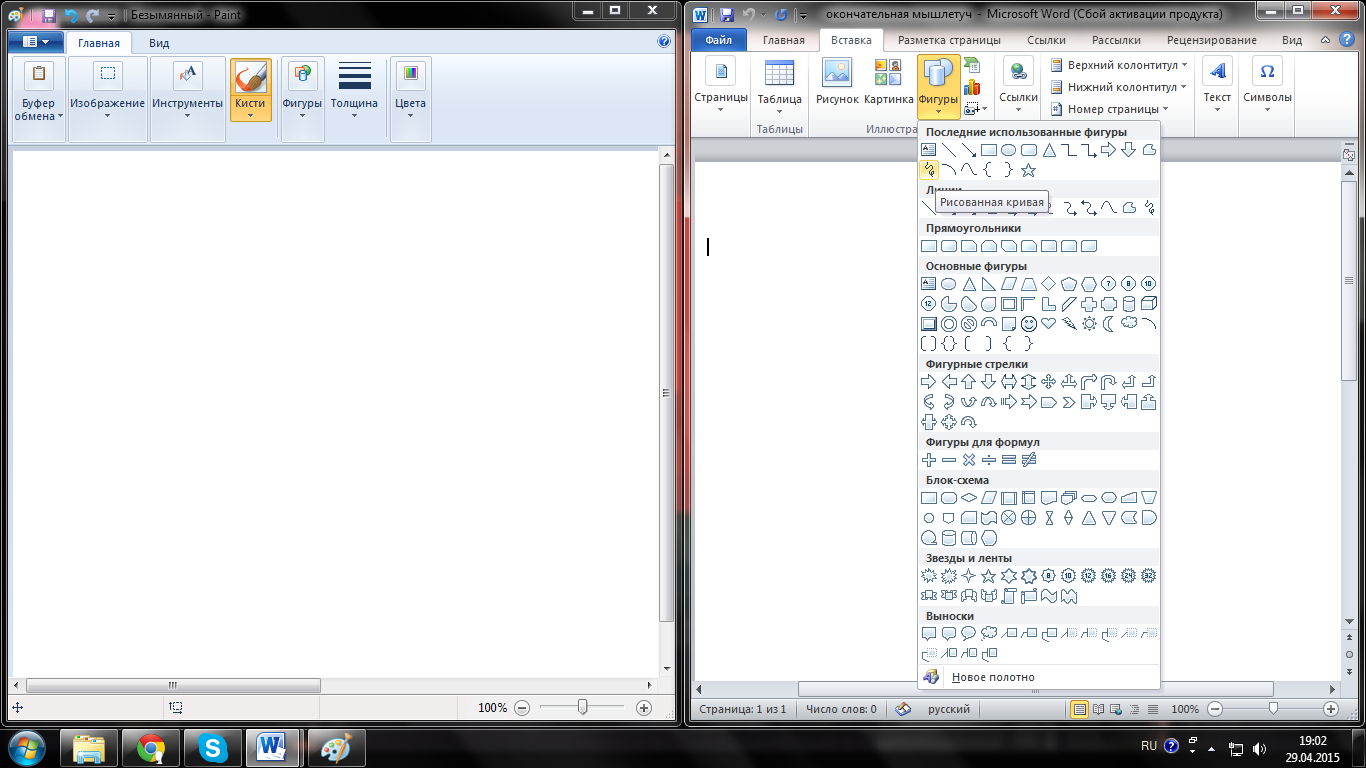
Task: Click русский language in Word status bar
Action: 949,709
